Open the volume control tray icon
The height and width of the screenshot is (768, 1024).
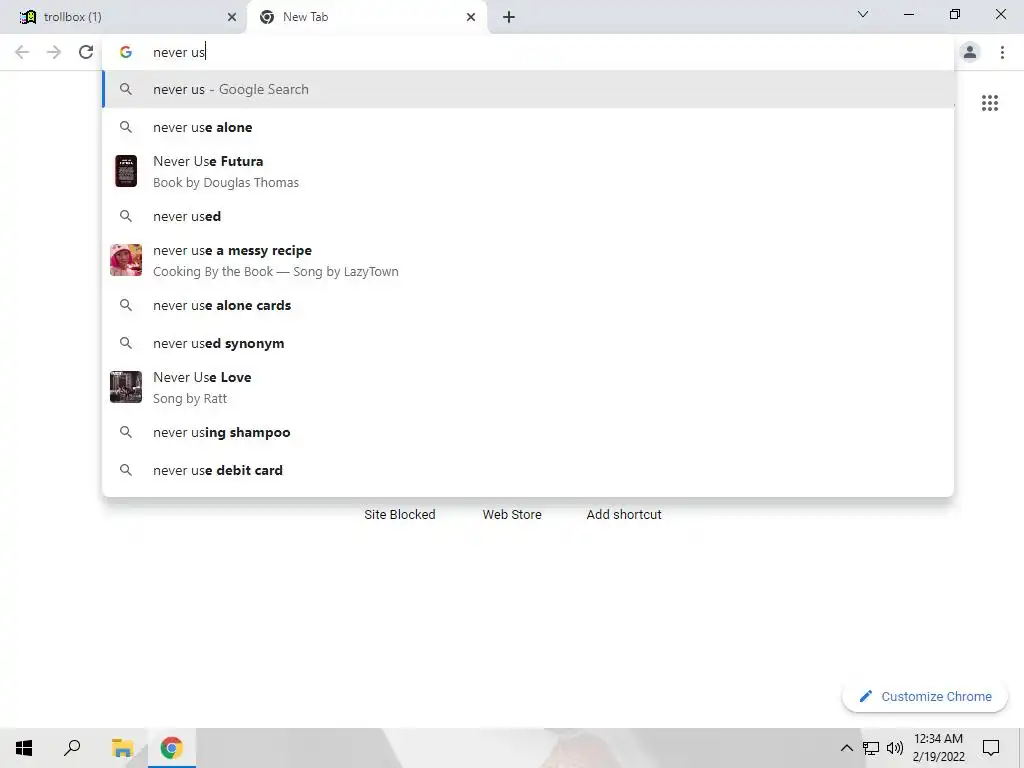895,748
